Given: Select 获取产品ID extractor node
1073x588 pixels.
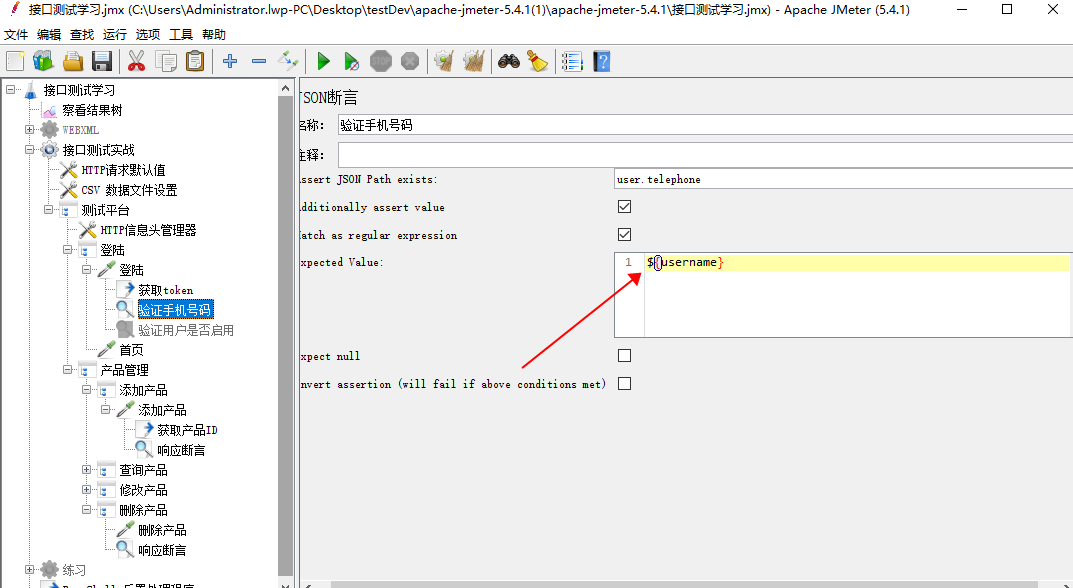Looking at the screenshot, I should 188,430.
